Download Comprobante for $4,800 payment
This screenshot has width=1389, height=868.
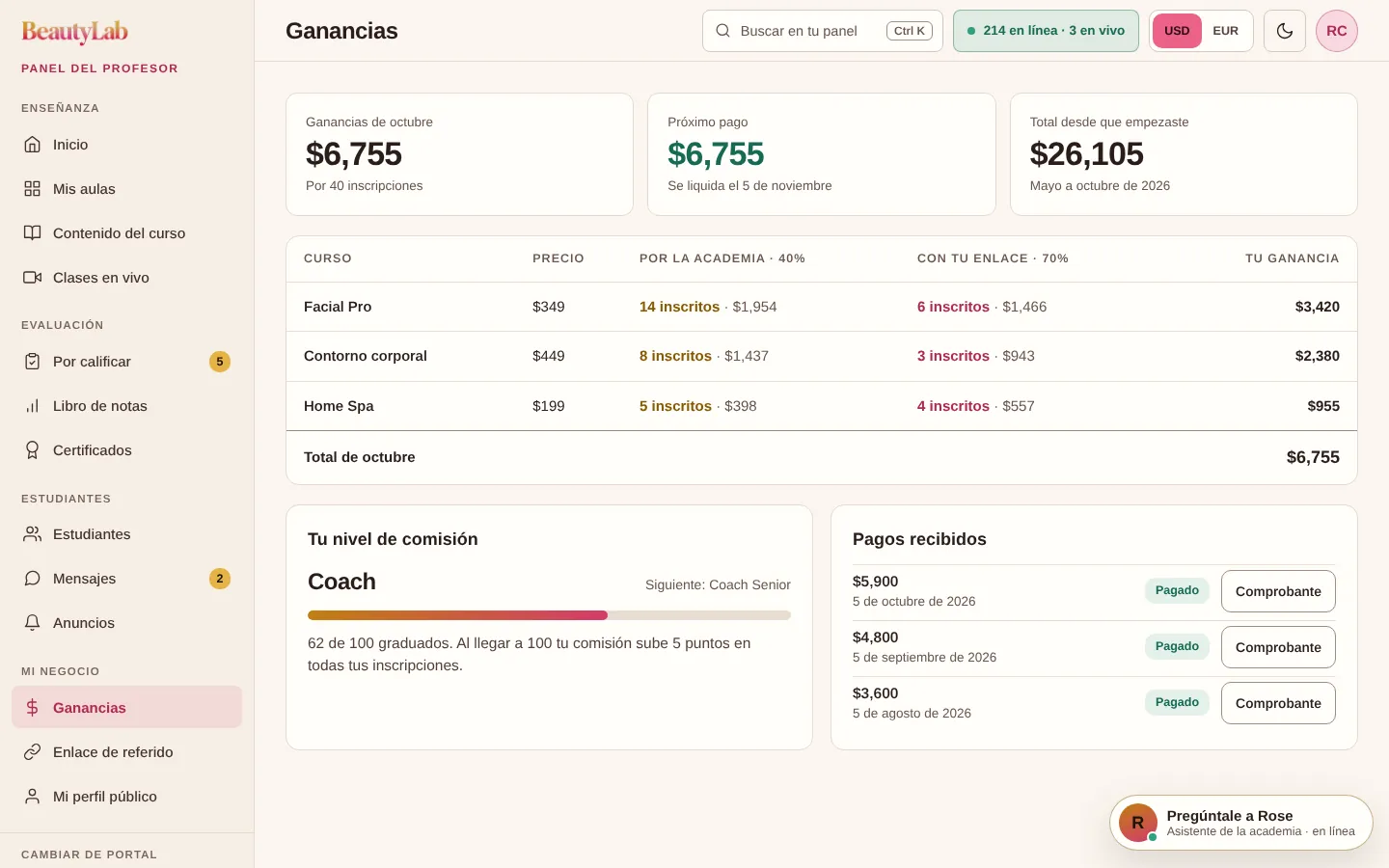(1278, 647)
